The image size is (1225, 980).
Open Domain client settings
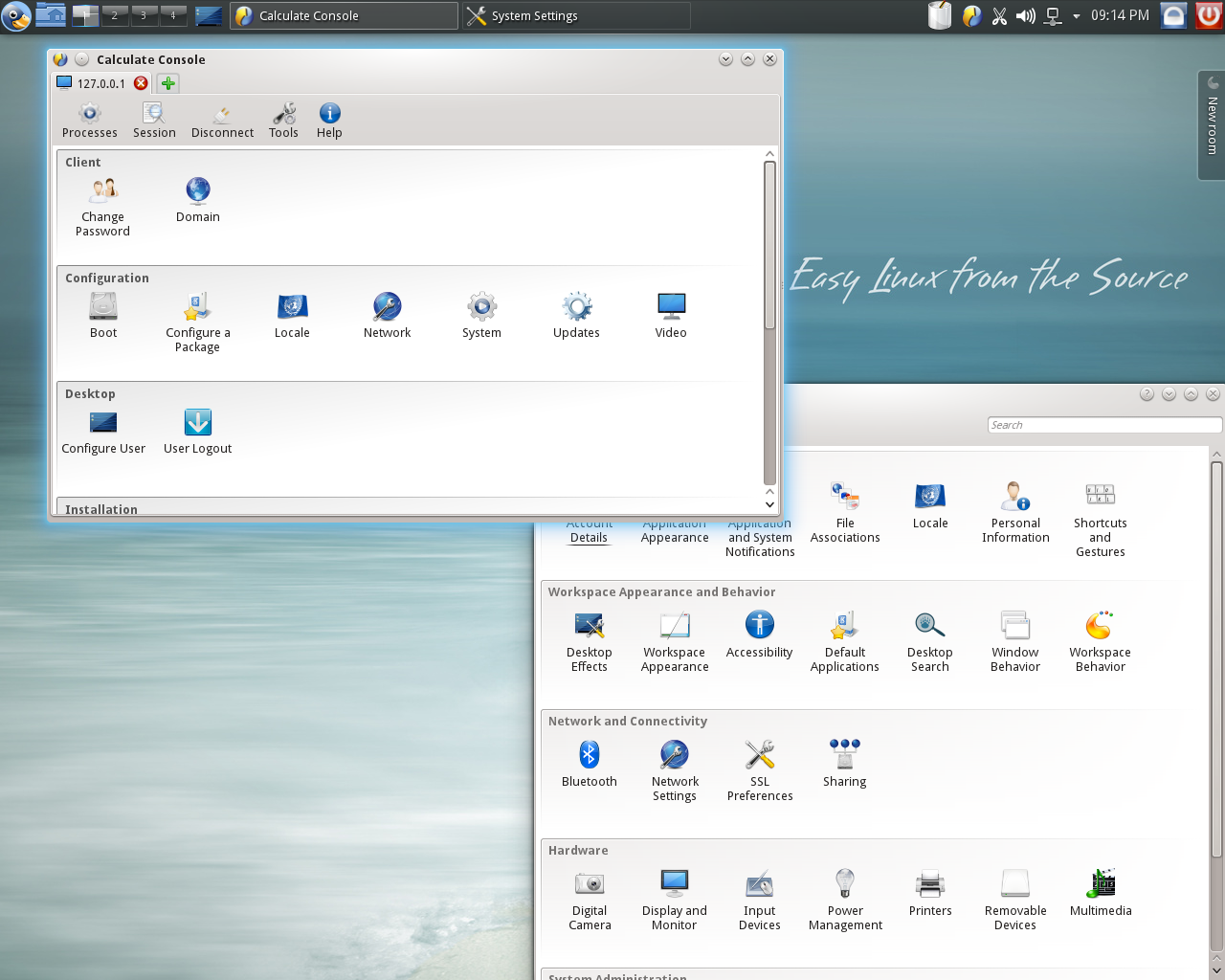click(x=198, y=200)
